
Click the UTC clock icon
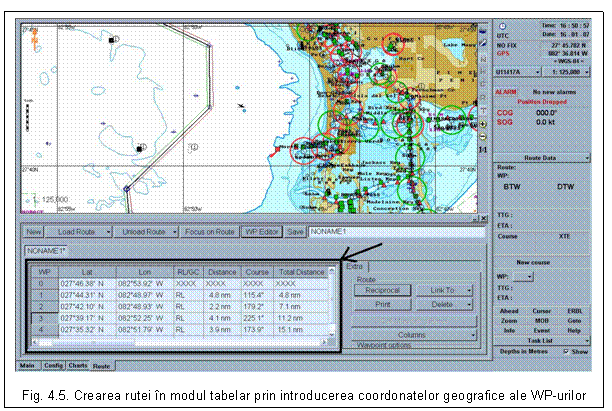(x=502, y=25)
